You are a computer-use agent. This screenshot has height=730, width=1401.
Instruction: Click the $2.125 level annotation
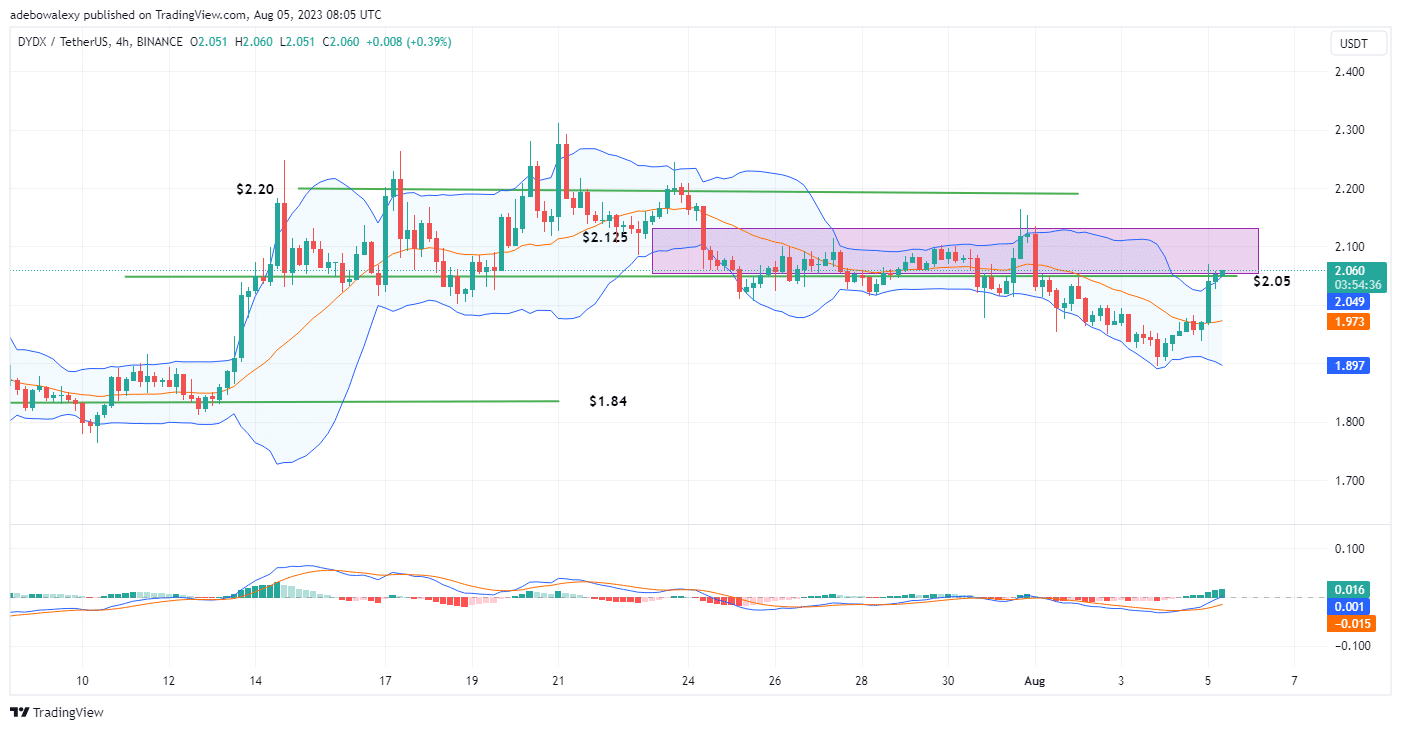click(607, 237)
